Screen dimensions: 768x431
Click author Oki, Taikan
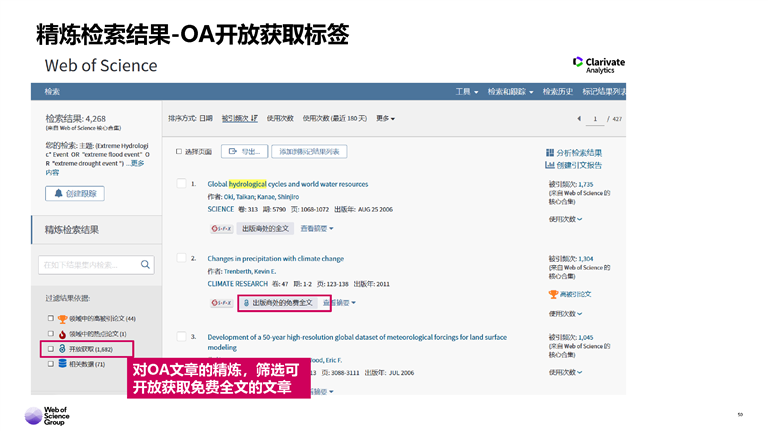click(x=239, y=197)
